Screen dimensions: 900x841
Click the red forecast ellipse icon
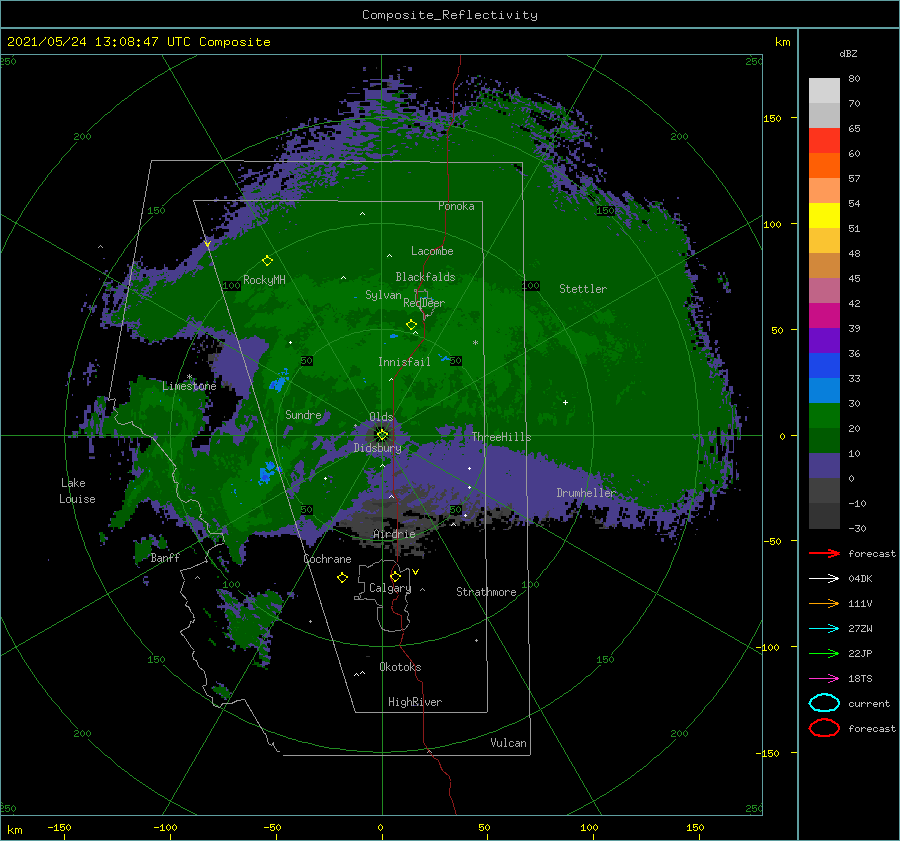[824, 728]
